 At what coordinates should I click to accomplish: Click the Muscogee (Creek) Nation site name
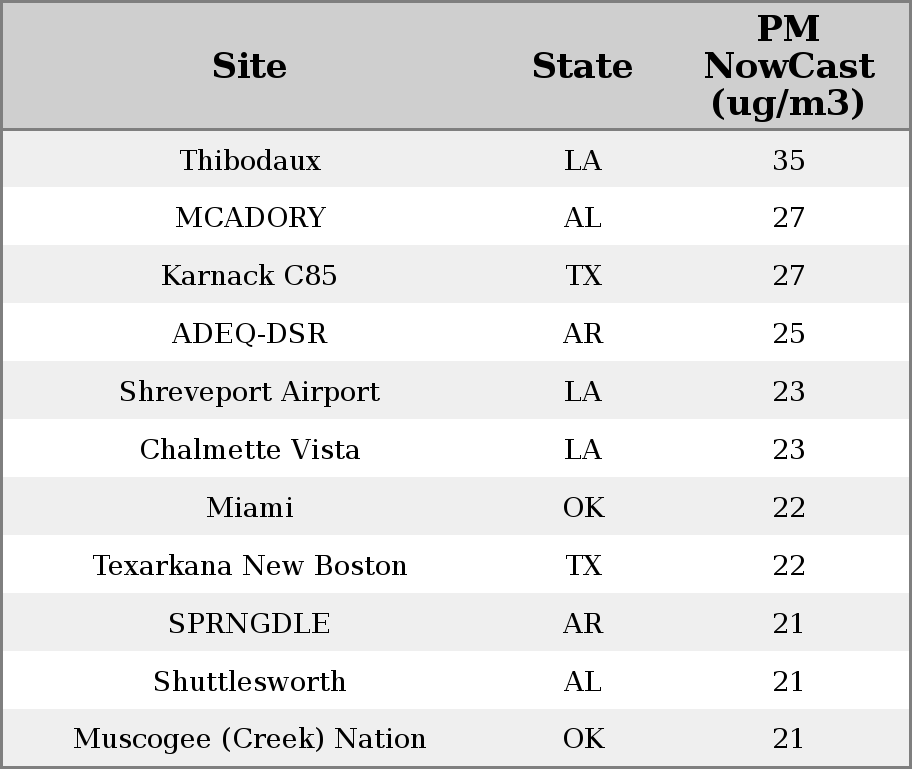(250, 739)
